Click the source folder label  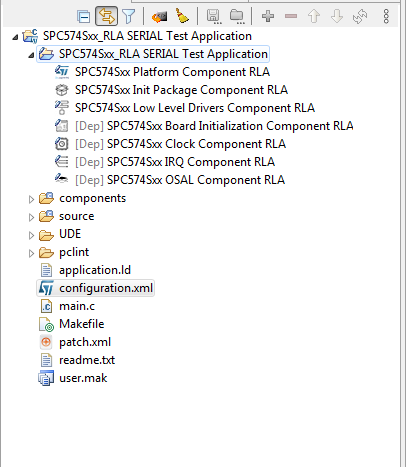[77, 216]
